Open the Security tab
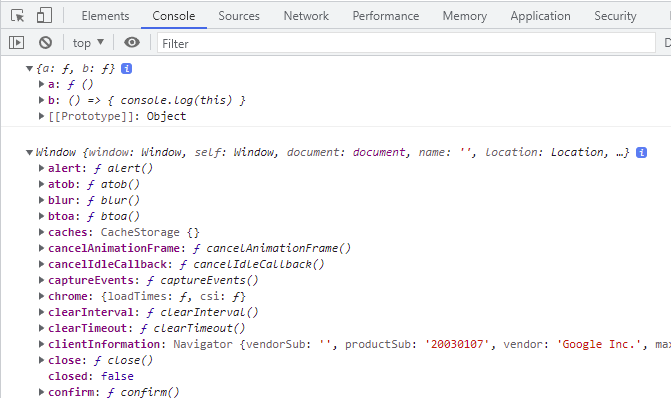Image resolution: width=671 pixels, height=398 pixels. 615,16
